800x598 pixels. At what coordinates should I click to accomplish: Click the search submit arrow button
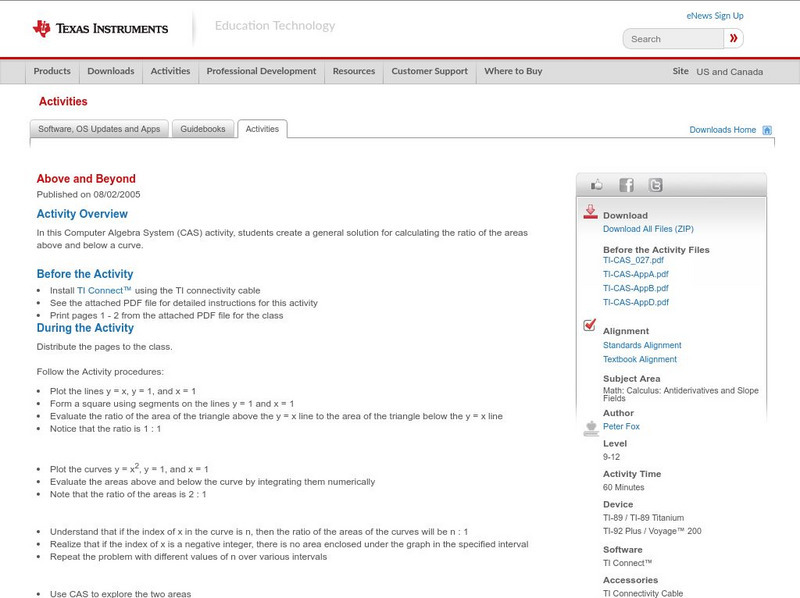[x=733, y=38]
